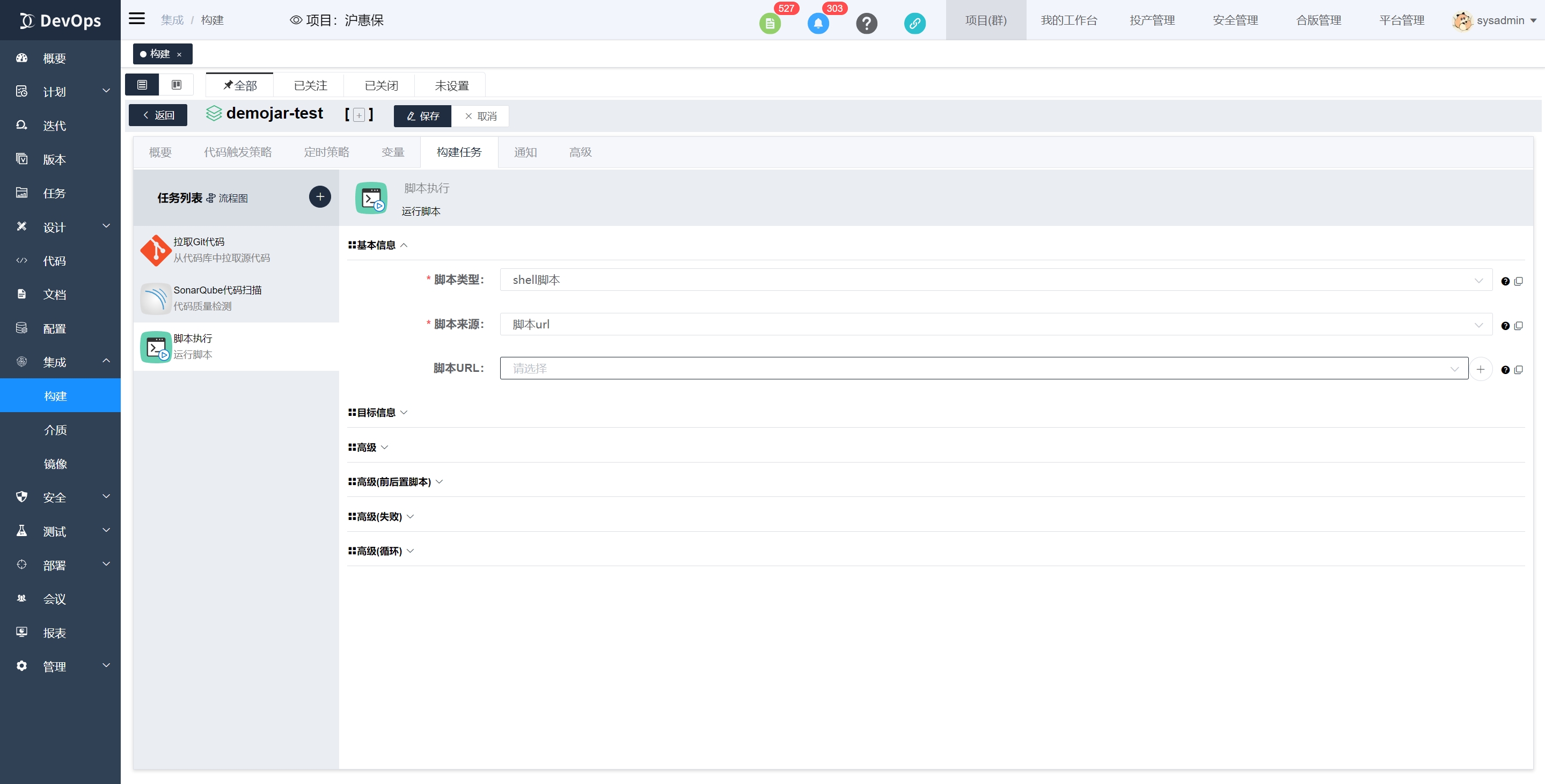Toggle the hamburger menu sidebar icon
This screenshot has width=1545, height=784.
click(x=137, y=18)
